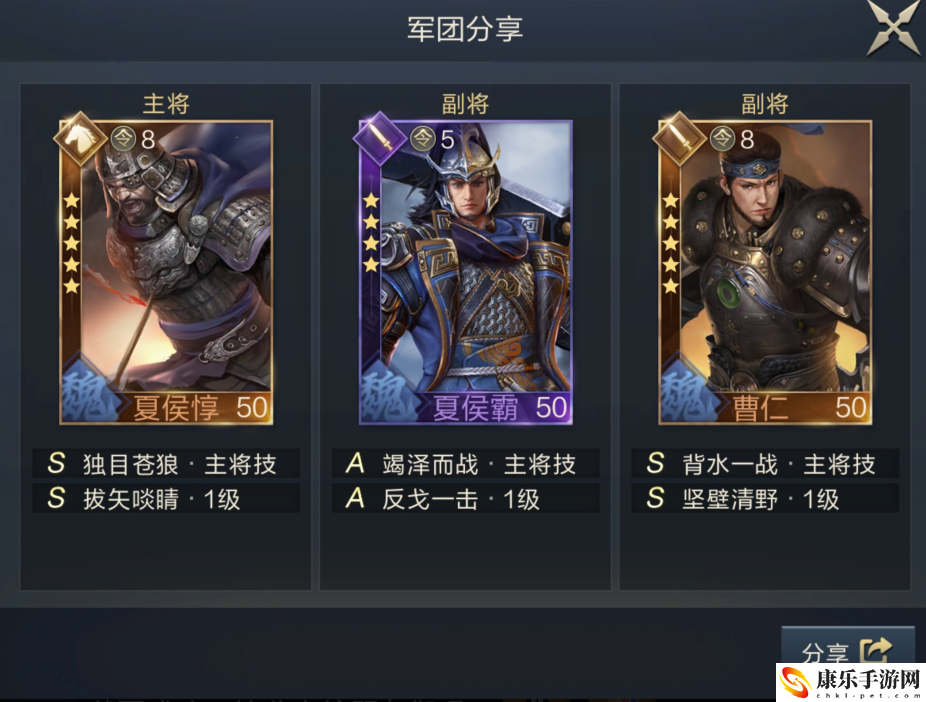Select skill 反戈一击 · 1级

pos(466,498)
